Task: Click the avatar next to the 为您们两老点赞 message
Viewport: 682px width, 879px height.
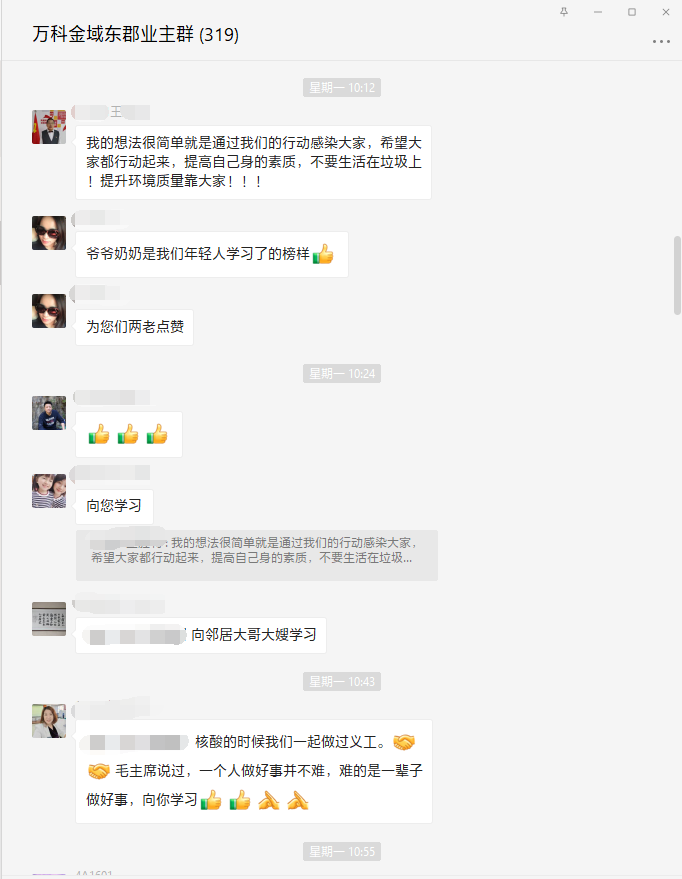Action: point(49,311)
